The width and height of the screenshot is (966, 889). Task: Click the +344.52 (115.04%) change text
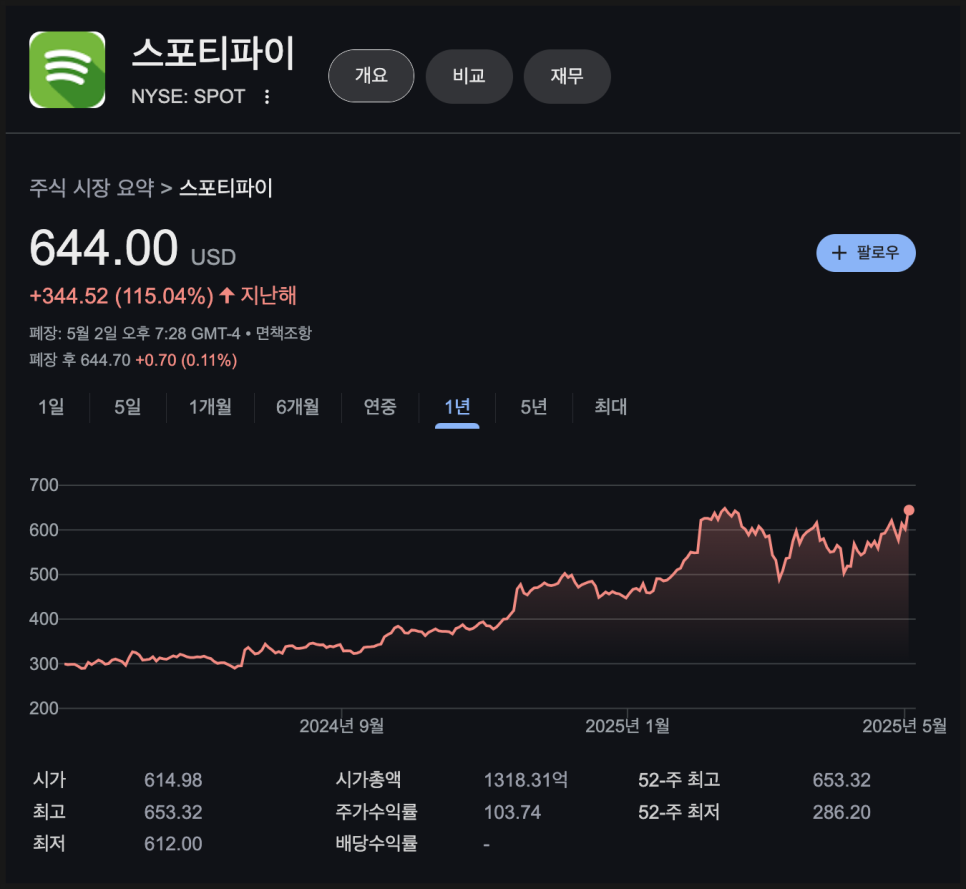(x=121, y=296)
